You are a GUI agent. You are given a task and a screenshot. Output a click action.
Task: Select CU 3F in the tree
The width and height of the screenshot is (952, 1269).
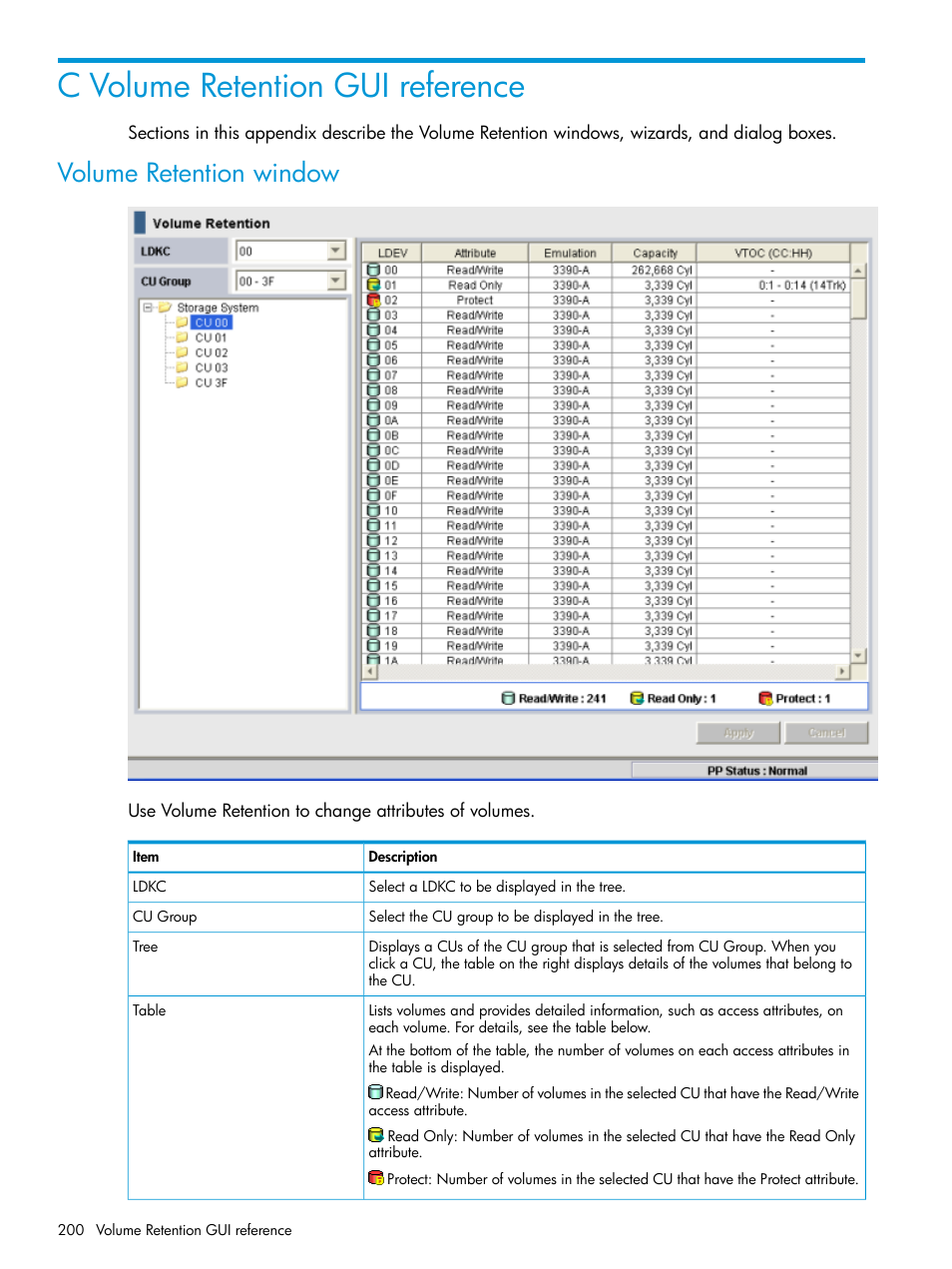[x=211, y=382]
